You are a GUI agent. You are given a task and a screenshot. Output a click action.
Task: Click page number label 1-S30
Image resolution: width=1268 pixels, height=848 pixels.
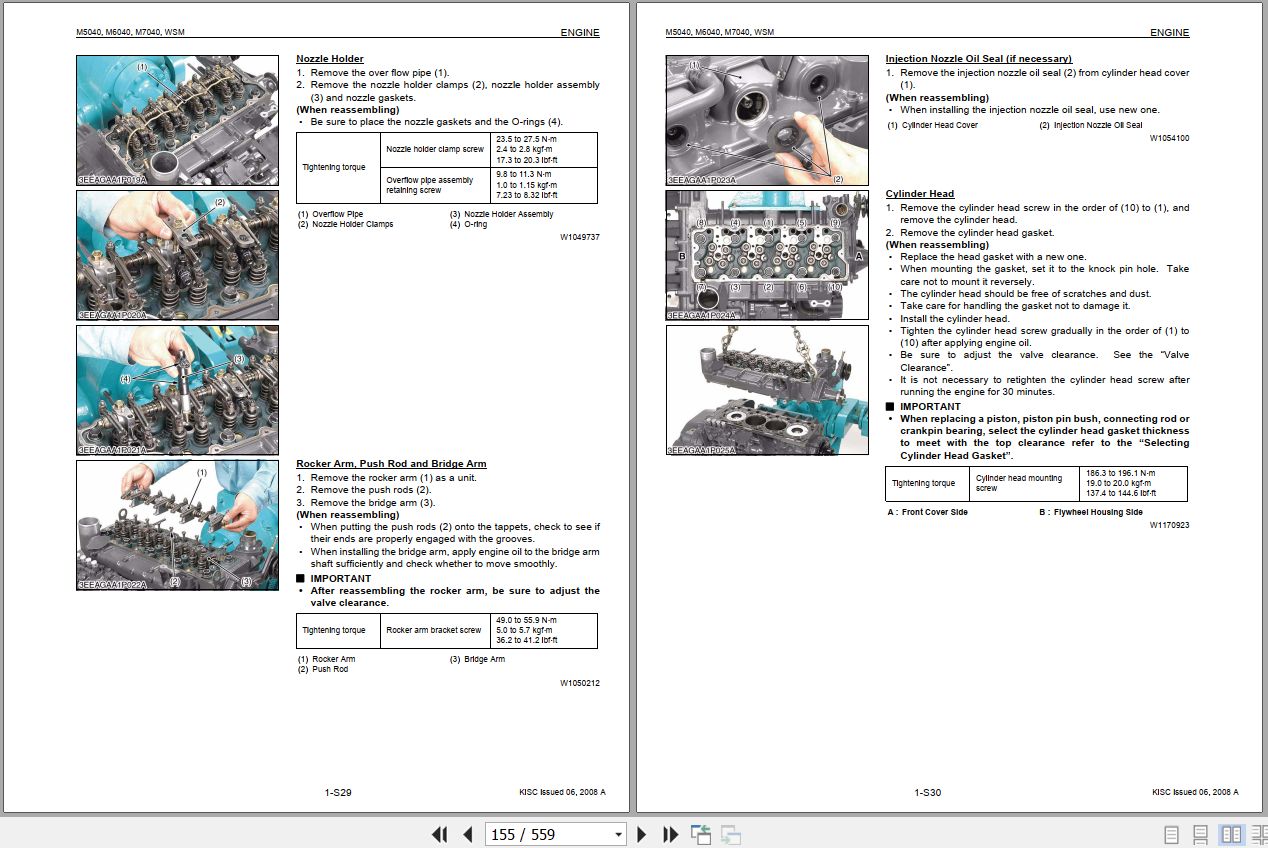click(x=928, y=792)
